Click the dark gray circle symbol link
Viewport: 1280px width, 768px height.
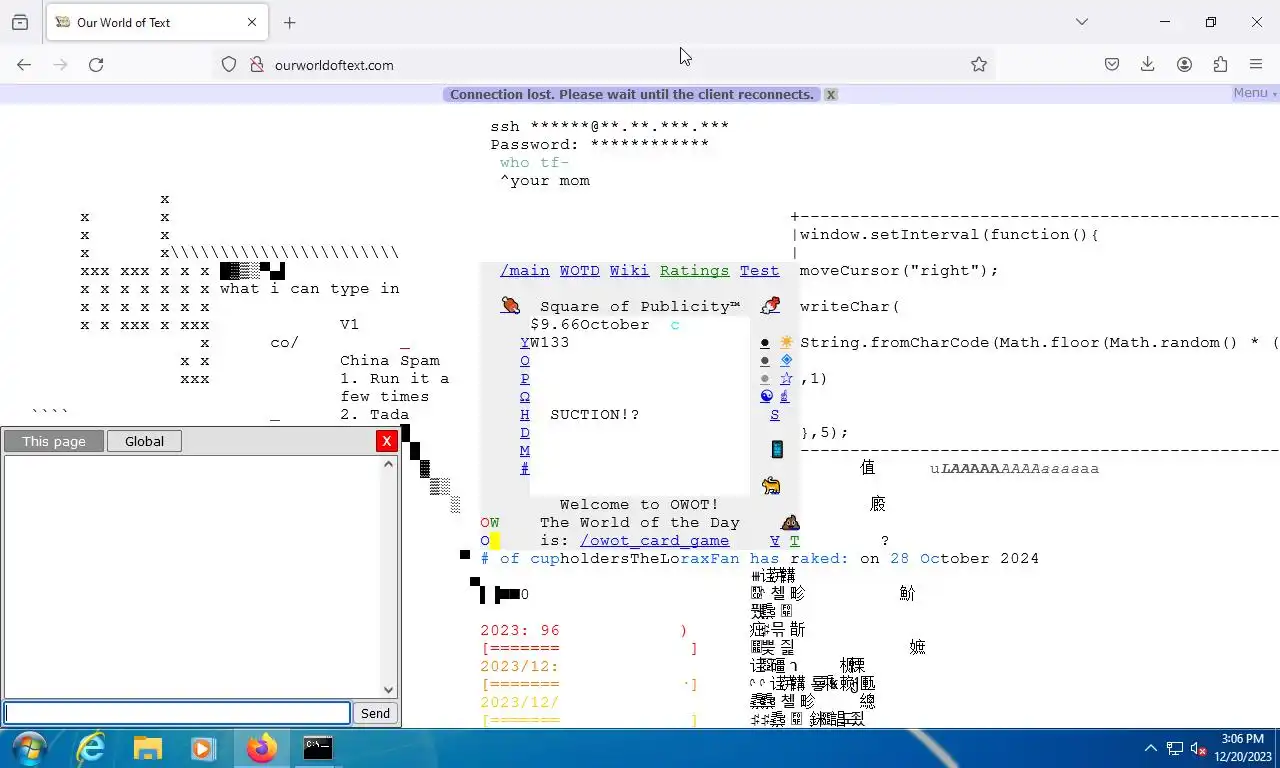(765, 360)
